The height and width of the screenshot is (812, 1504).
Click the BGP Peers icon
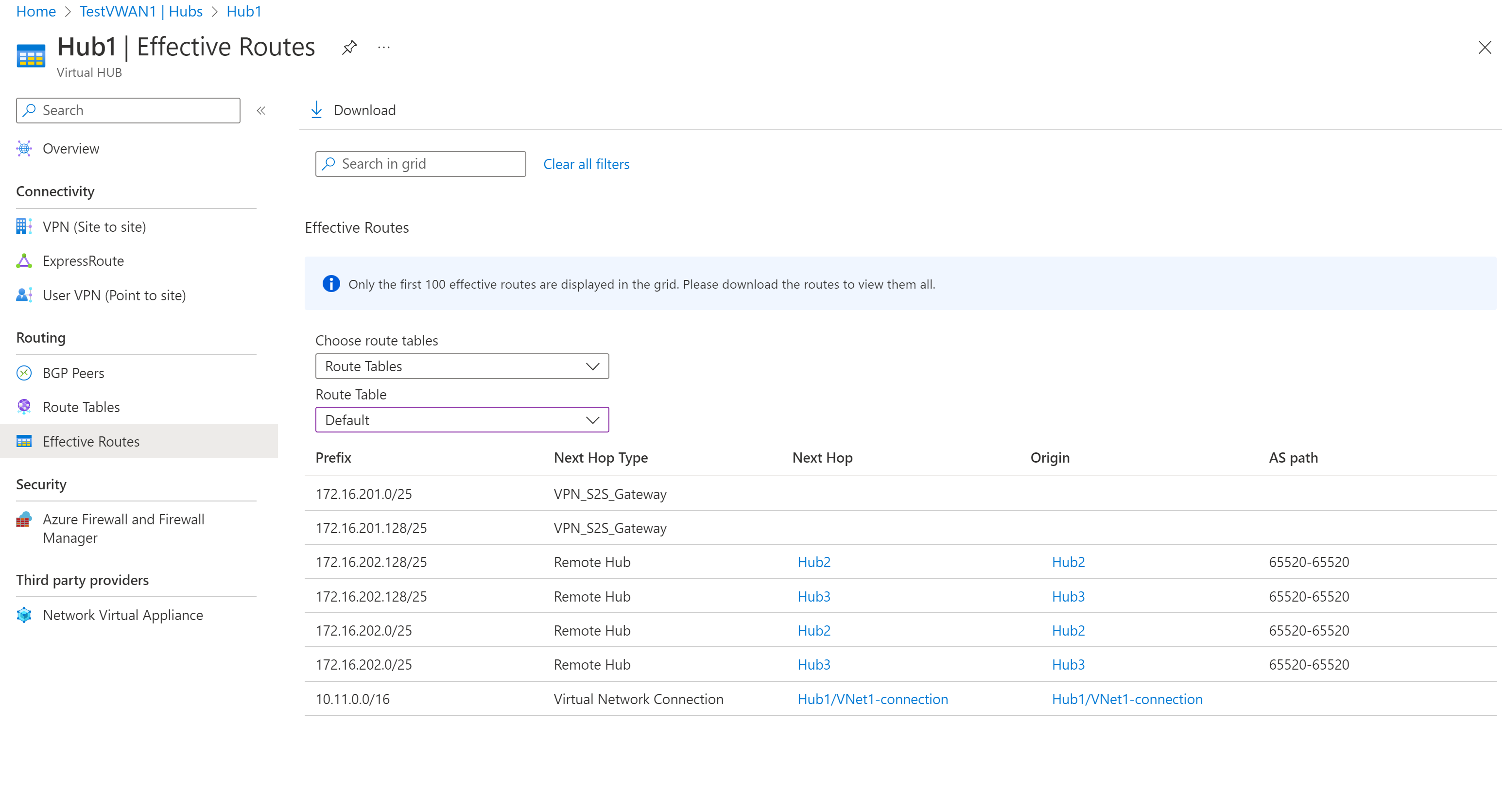click(x=24, y=373)
